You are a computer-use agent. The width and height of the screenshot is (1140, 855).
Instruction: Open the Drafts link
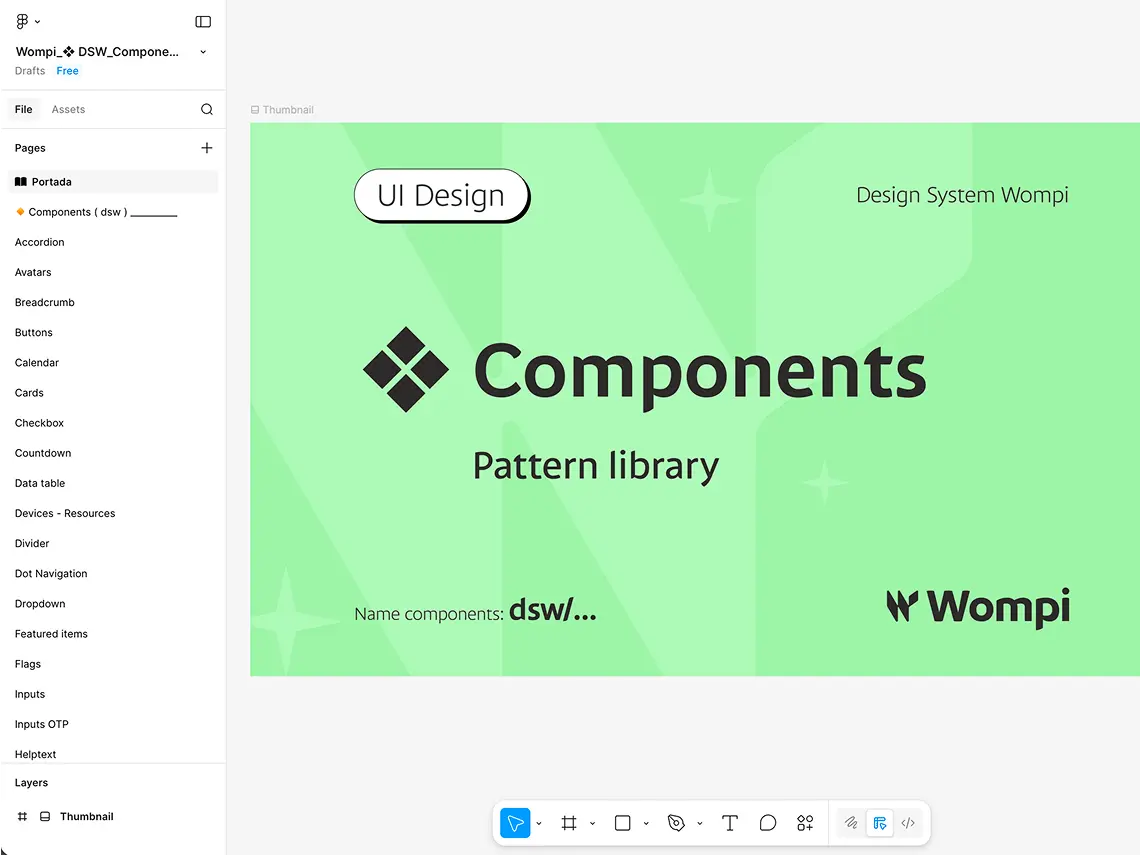pos(29,70)
